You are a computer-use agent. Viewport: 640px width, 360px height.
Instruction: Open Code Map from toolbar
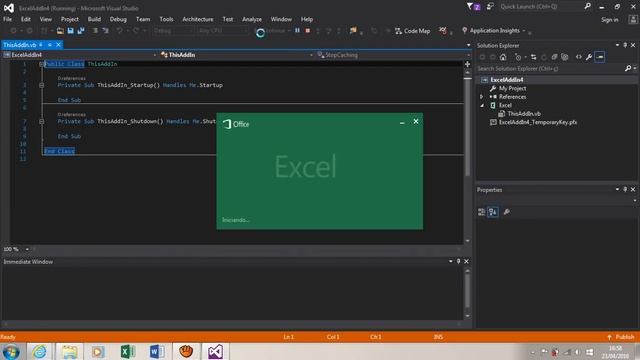pyautogui.click(x=413, y=31)
